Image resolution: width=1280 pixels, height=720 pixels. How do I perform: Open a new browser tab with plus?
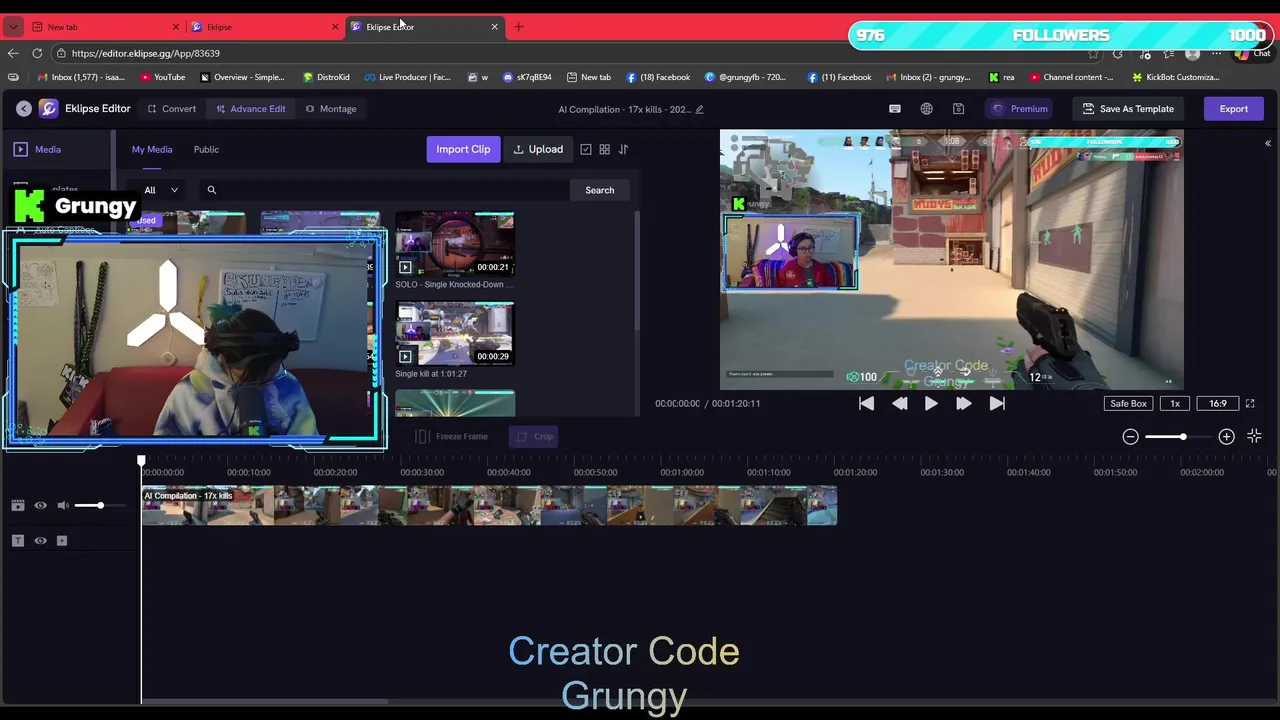pos(518,27)
